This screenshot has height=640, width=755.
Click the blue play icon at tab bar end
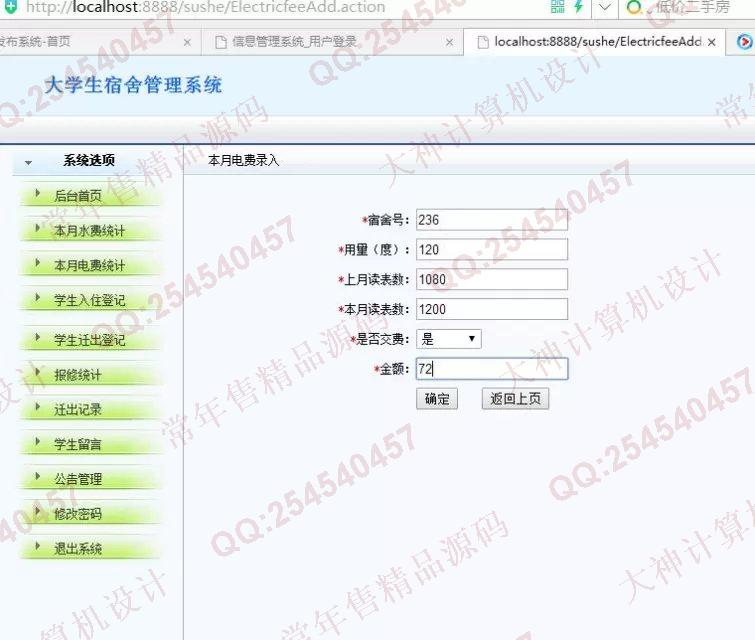[744, 42]
